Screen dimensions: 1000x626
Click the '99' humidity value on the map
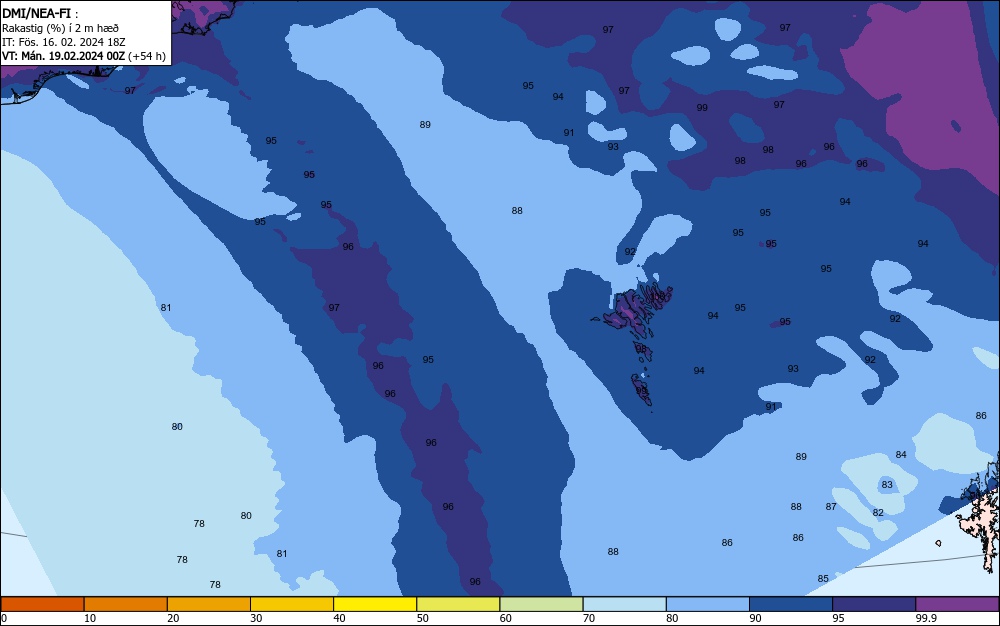pyautogui.click(x=702, y=108)
